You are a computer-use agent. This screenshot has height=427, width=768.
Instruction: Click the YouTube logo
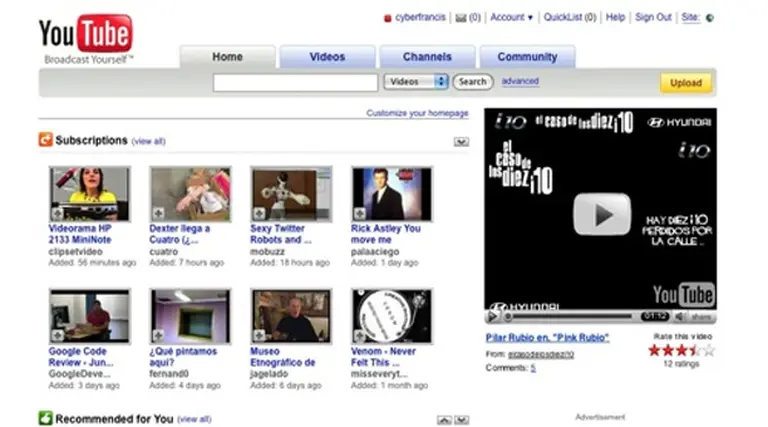point(86,39)
